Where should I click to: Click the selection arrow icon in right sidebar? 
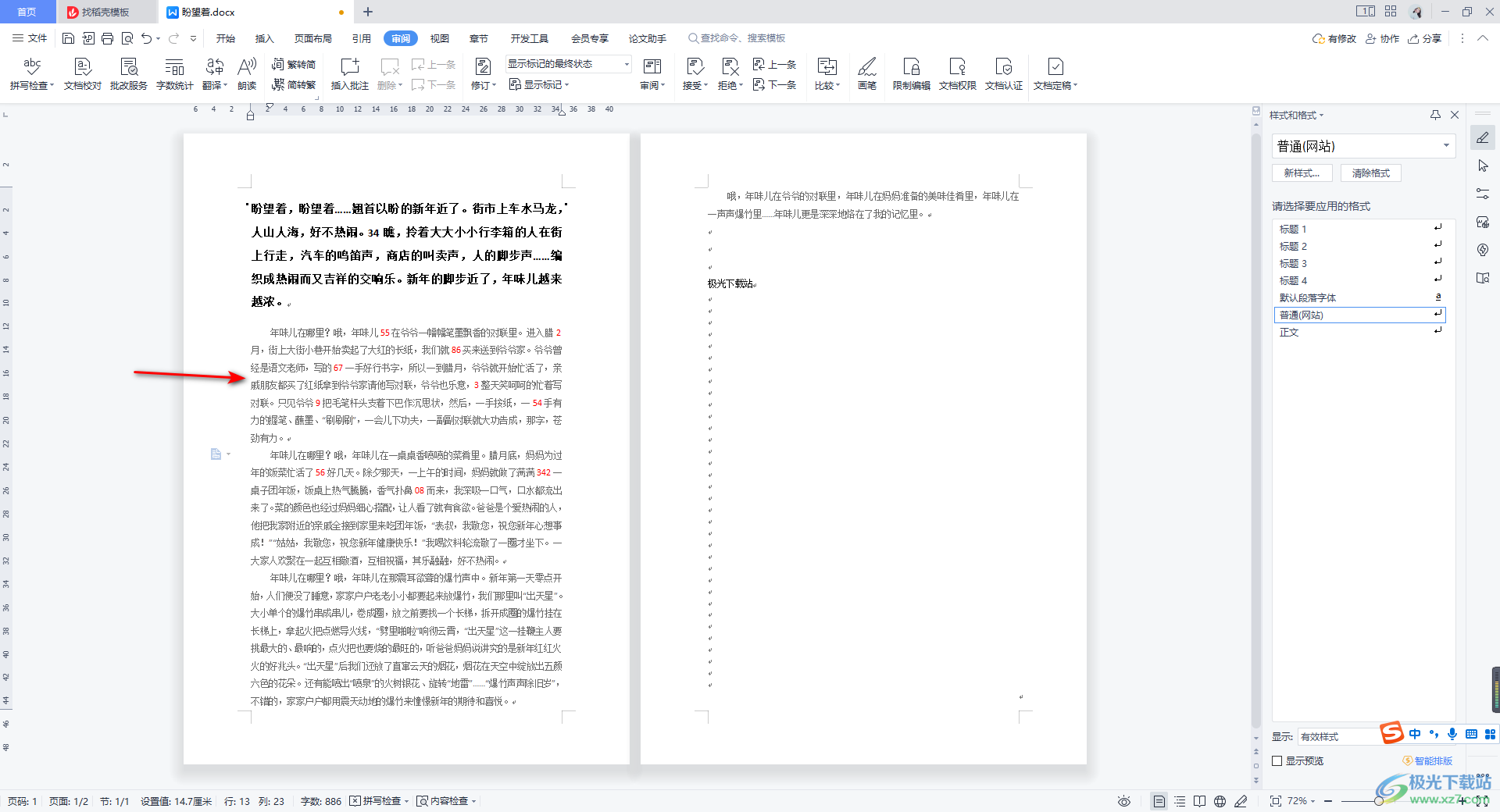pos(1483,166)
